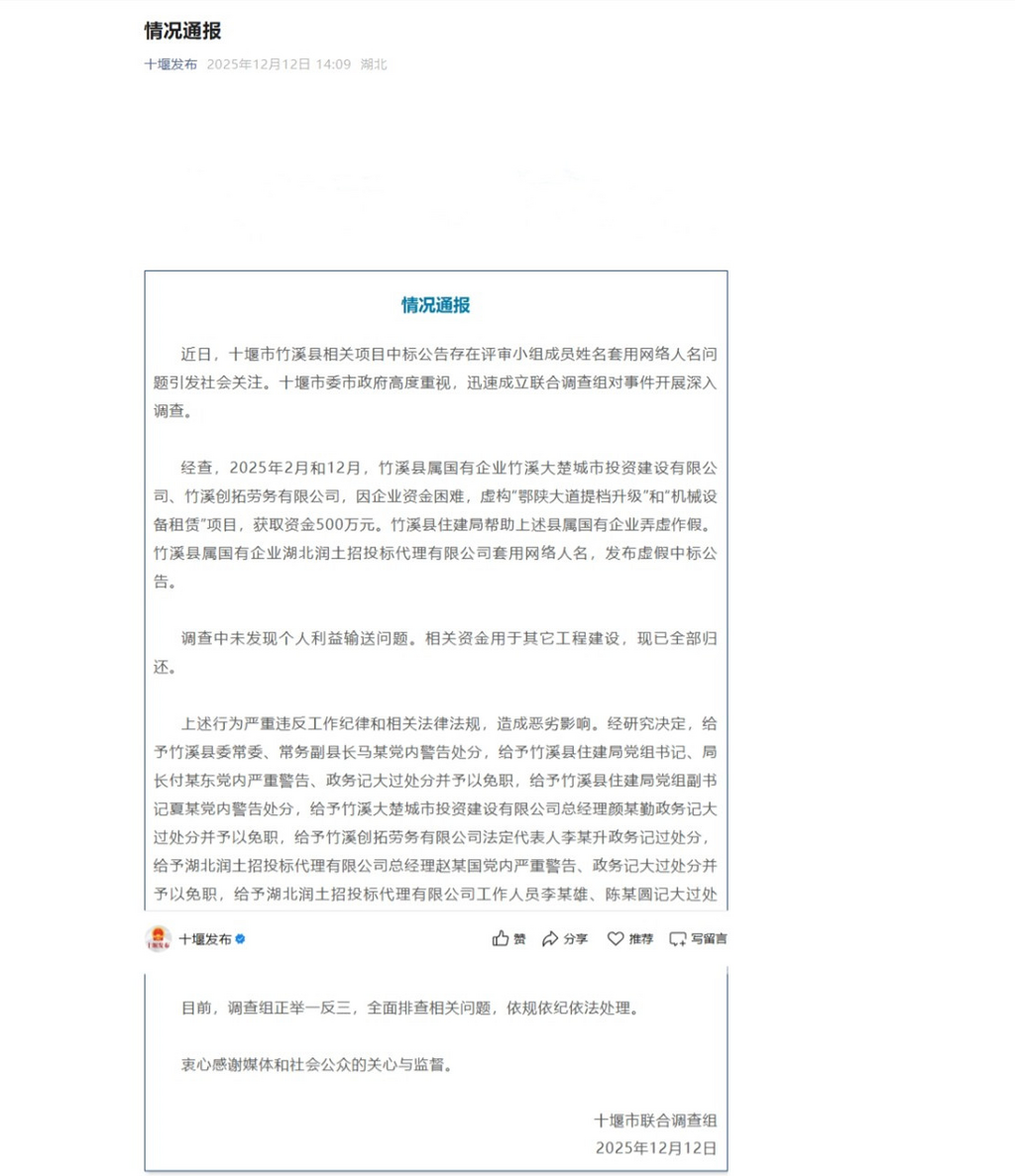Click the date 2025年12月12日 below the signature
The height and width of the screenshot is (1176, 1015).
[x=655, y=1147]
